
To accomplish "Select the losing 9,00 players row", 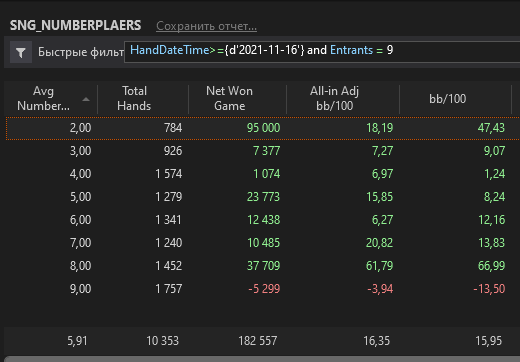I will click(x=263, y=289).
